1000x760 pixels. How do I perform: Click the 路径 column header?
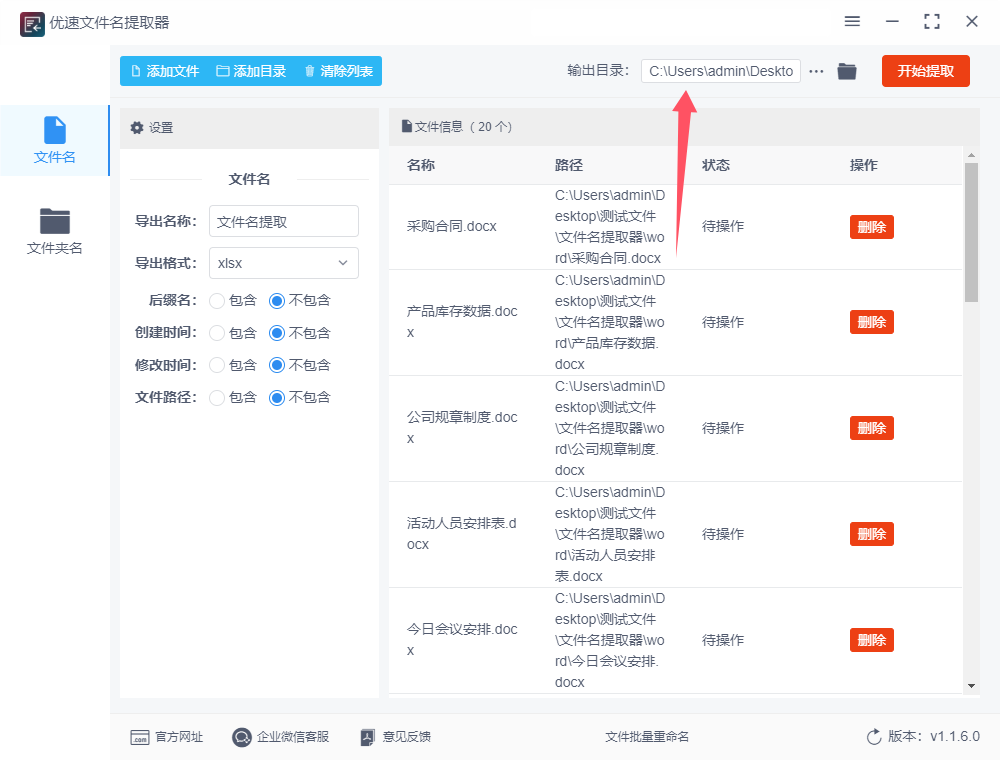569,165
